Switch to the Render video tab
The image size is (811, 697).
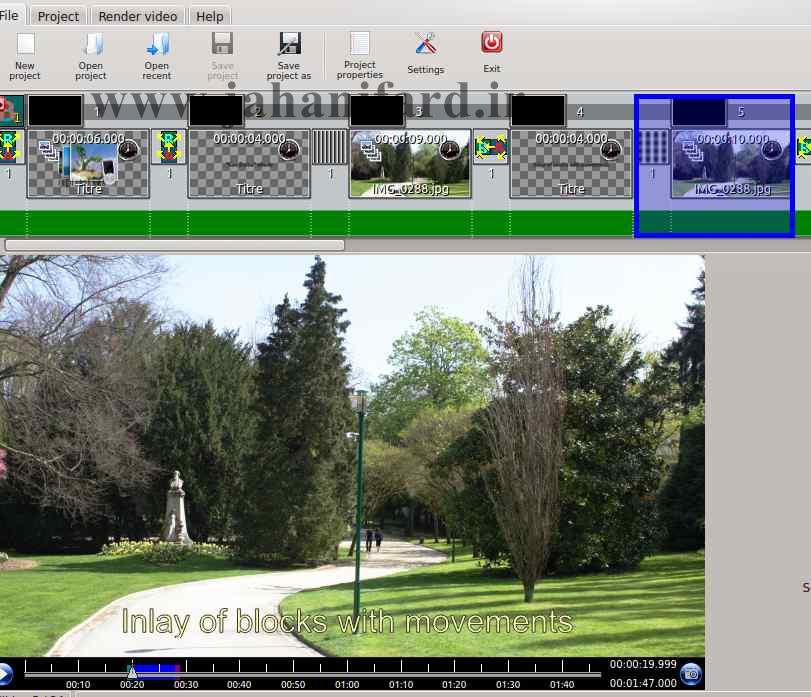click(x=138, y=16)
